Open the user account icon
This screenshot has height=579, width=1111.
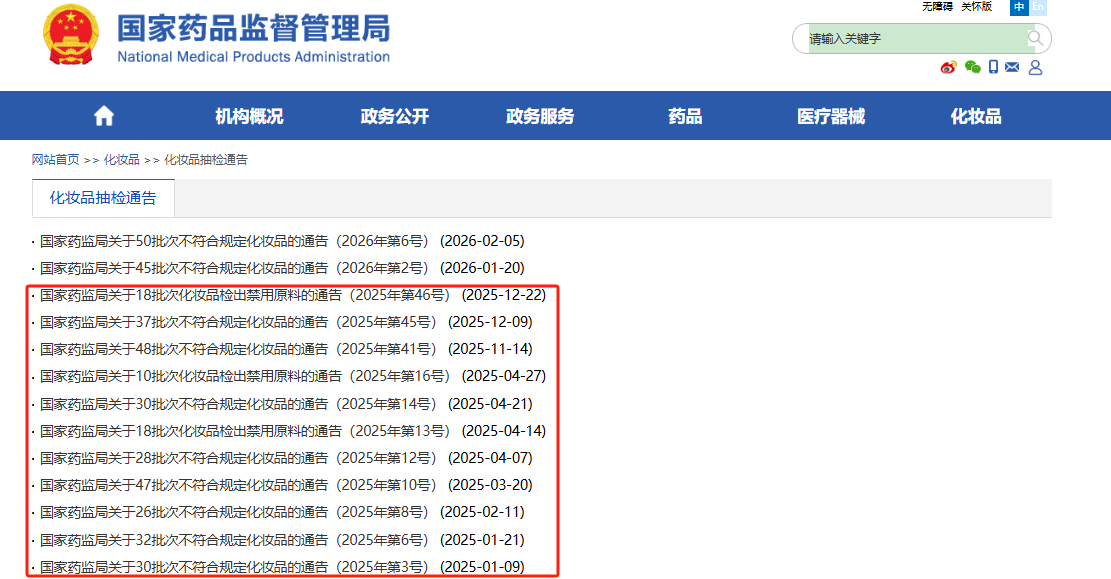1036,67
